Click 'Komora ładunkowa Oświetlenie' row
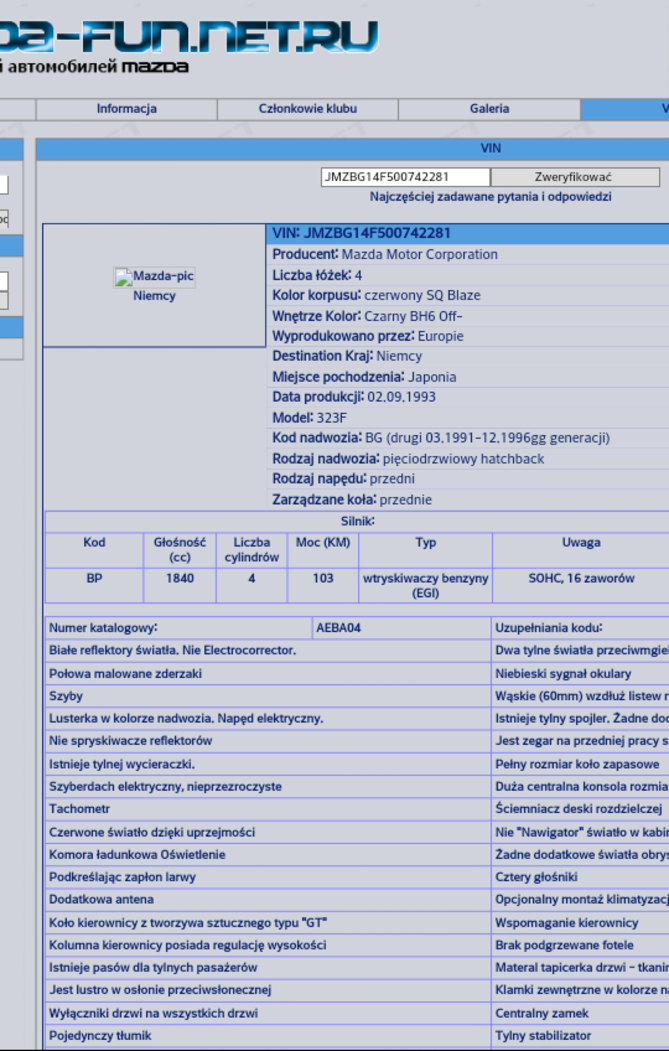The width and height of the screenshot is (669, 1051). (x=268, y=855)
